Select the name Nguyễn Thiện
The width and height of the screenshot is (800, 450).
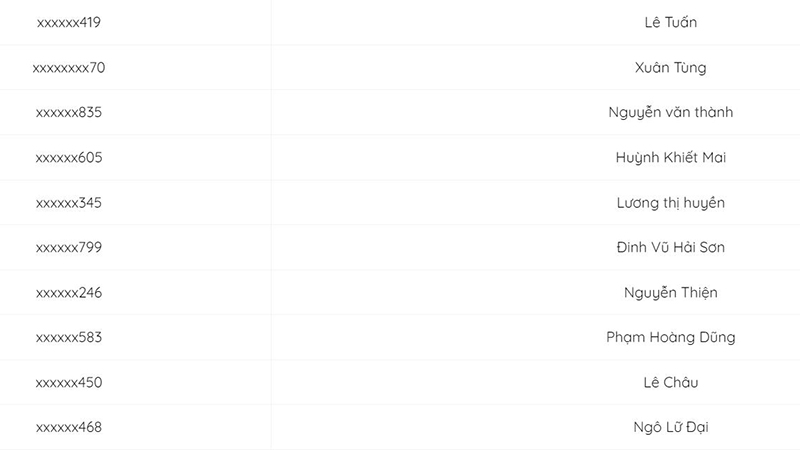tap(670, 293)
